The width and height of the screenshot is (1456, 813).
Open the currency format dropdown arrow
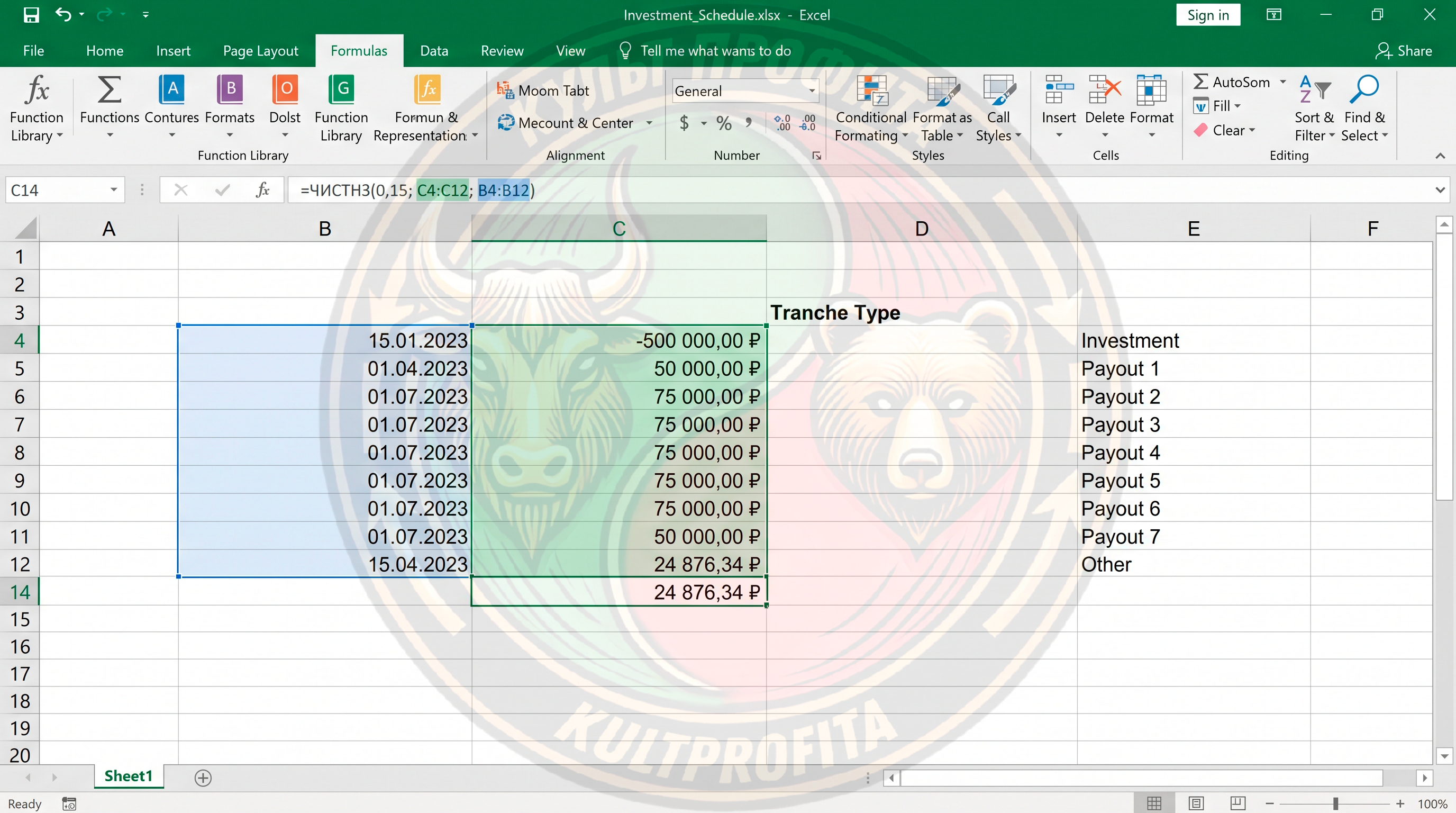pos(704,123)
